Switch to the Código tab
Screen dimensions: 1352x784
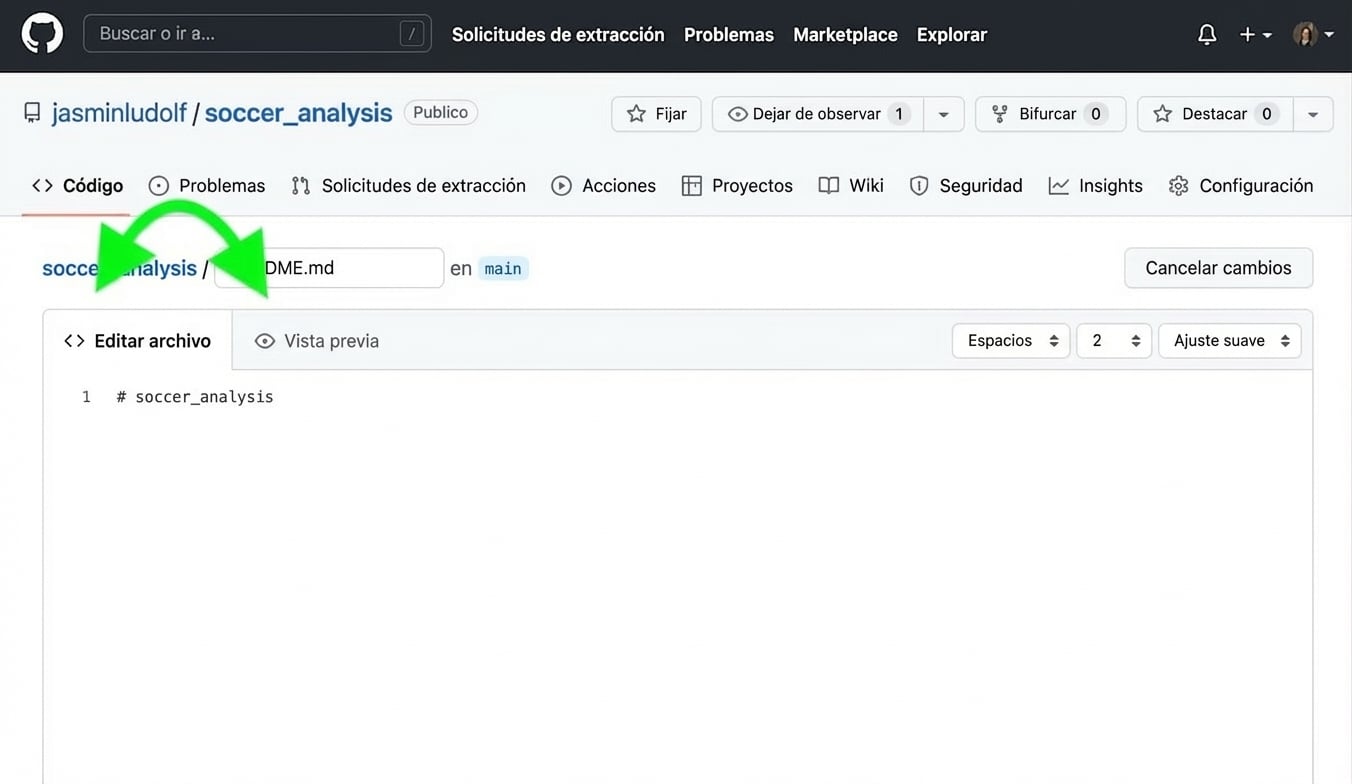(x=77, y=186)
